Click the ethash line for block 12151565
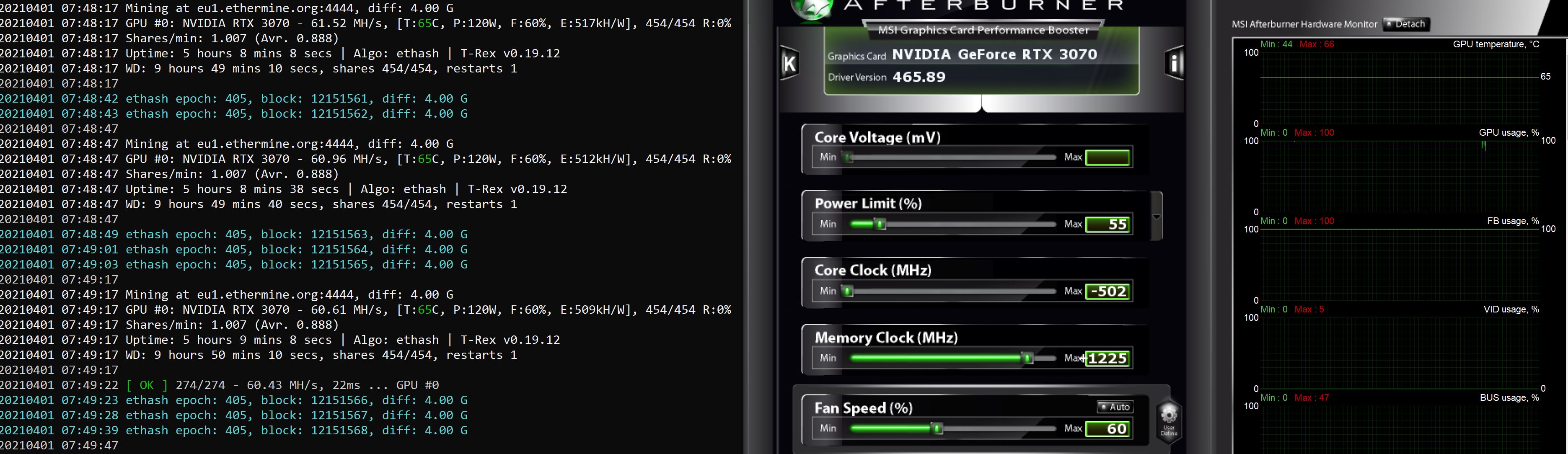Screen dimensions: 1568x454 point(234,265)
